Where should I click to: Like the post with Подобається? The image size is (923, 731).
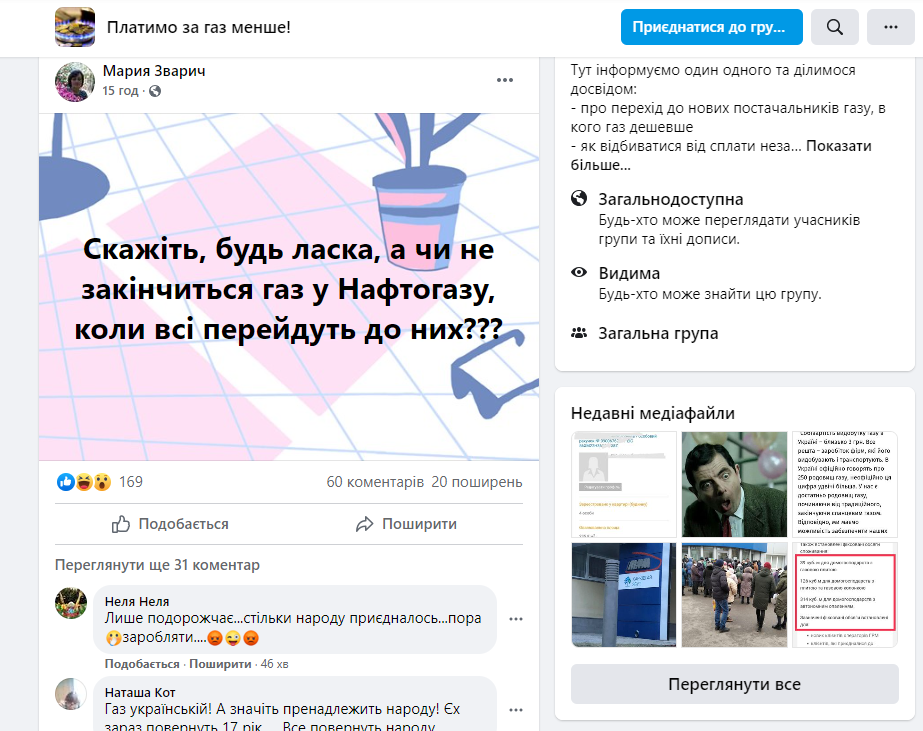[170, 524]
